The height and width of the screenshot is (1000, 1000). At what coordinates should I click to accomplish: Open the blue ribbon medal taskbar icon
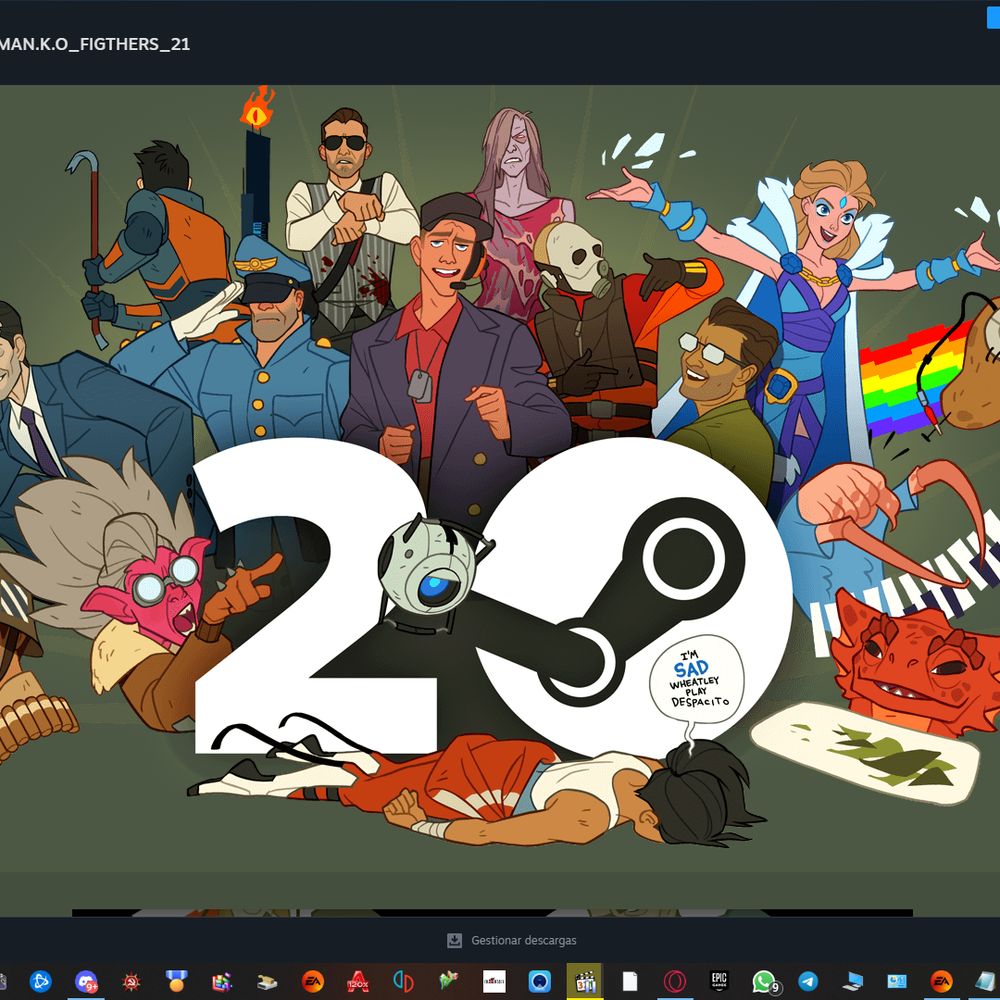click(x=176, y=981)
